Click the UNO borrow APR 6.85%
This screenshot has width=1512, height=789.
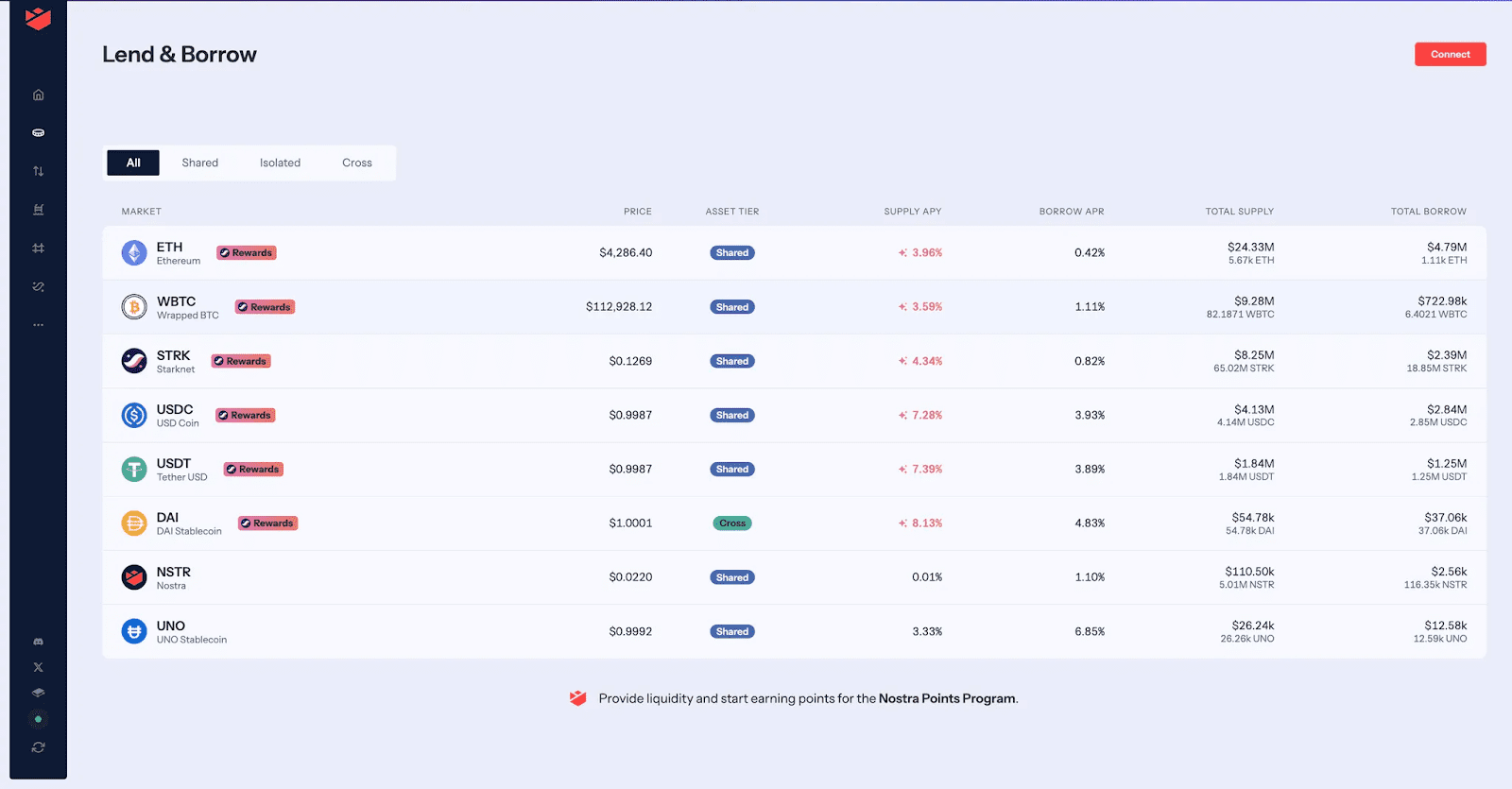click(1090, 631)
